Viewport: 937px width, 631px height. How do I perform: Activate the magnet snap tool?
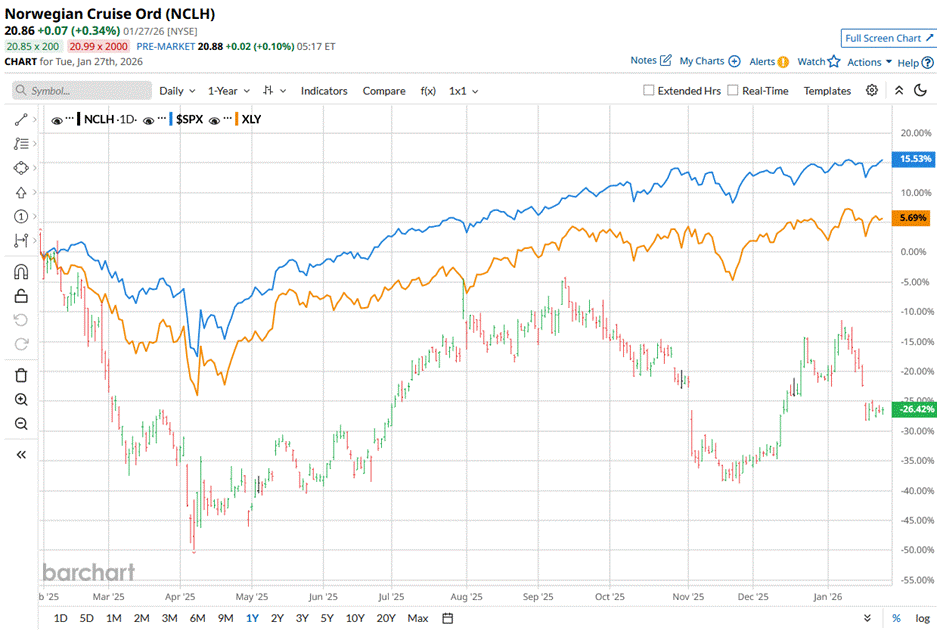tap(21, 271)
